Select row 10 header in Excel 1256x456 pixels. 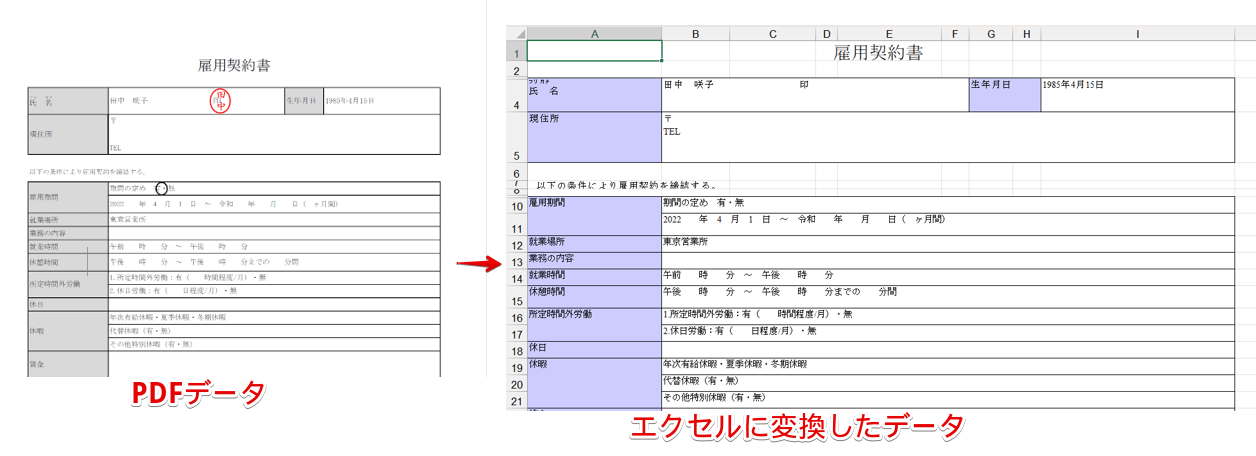pyautogui.click(x=516, y=205)
